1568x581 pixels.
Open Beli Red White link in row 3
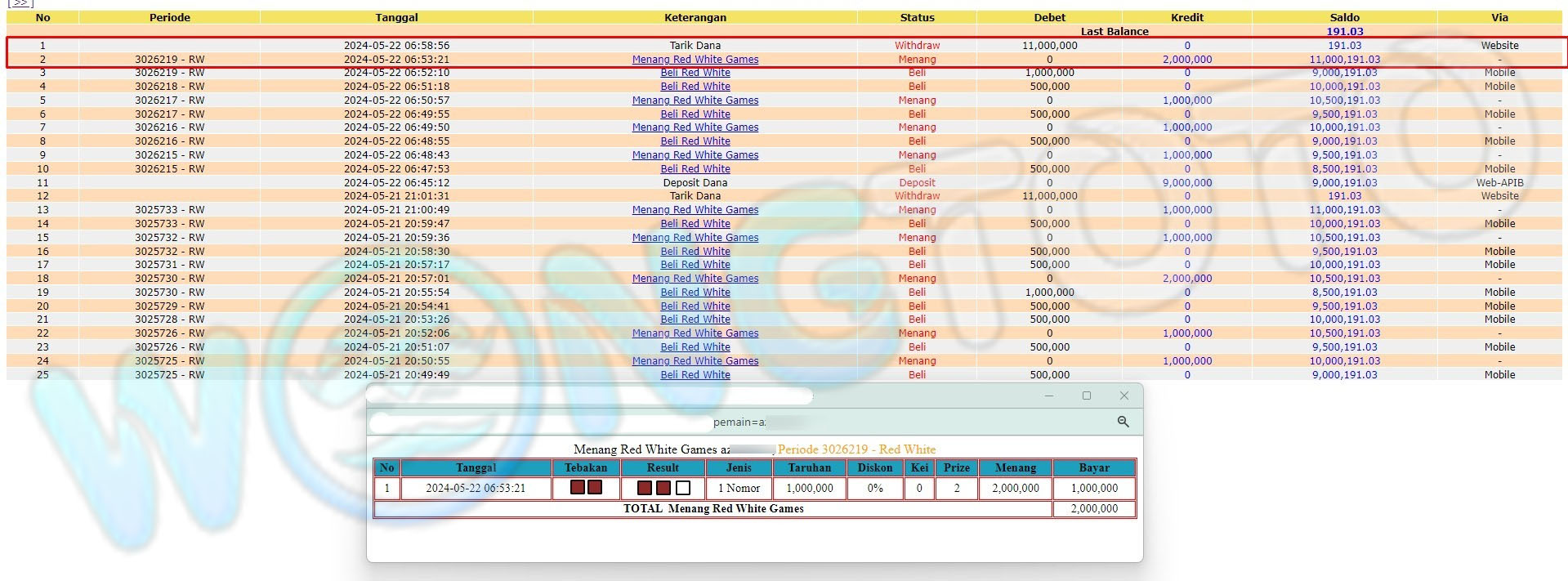695,73
